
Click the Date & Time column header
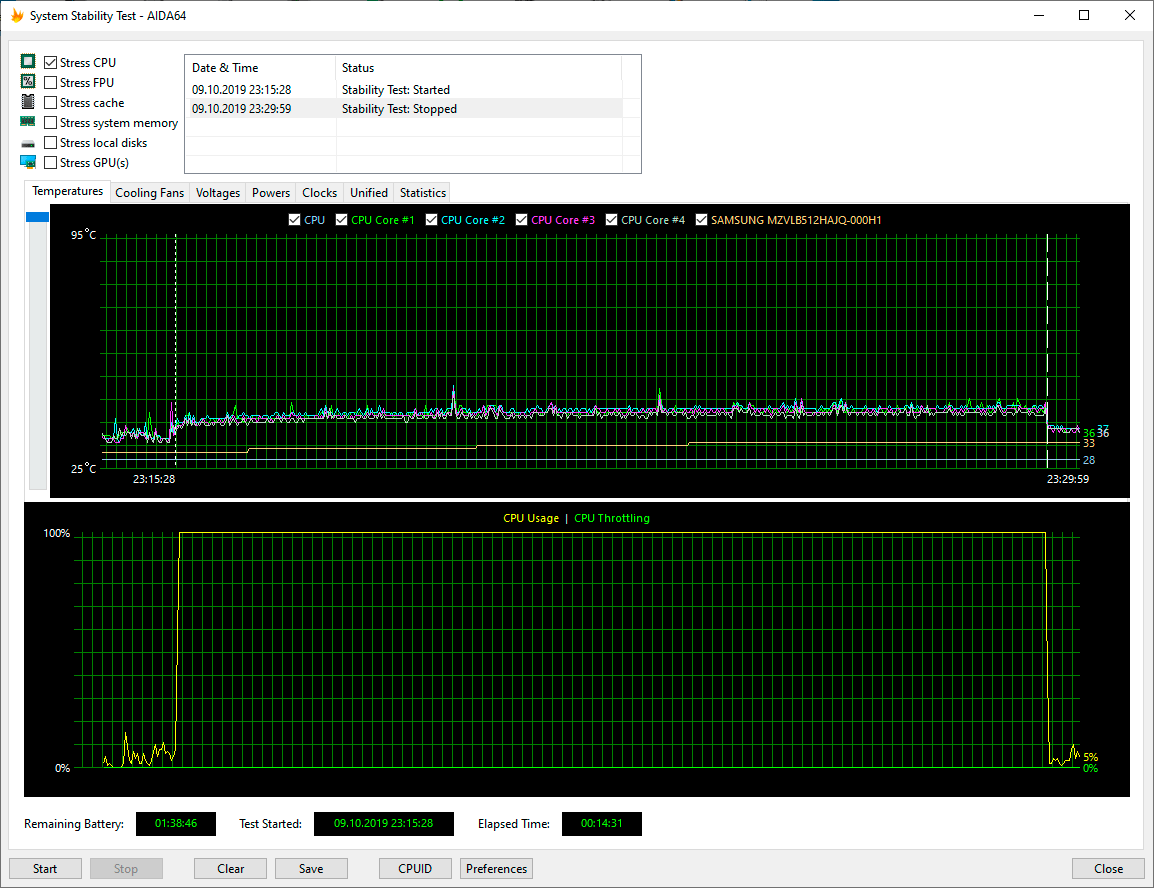261,68
